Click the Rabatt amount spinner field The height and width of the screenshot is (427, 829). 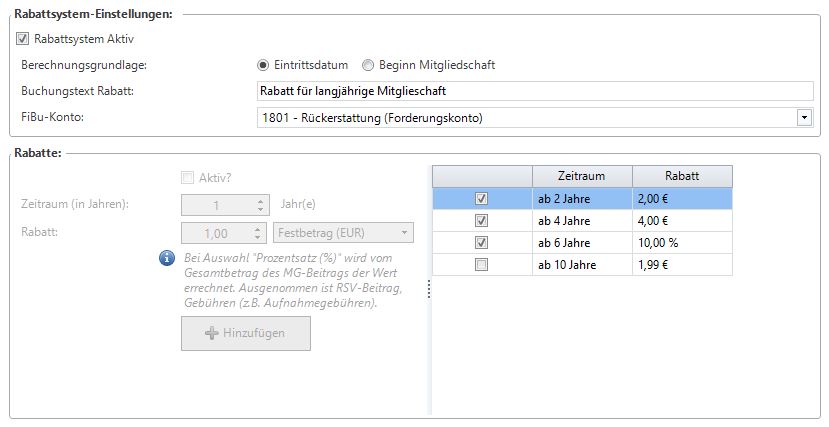click(218, 233)
